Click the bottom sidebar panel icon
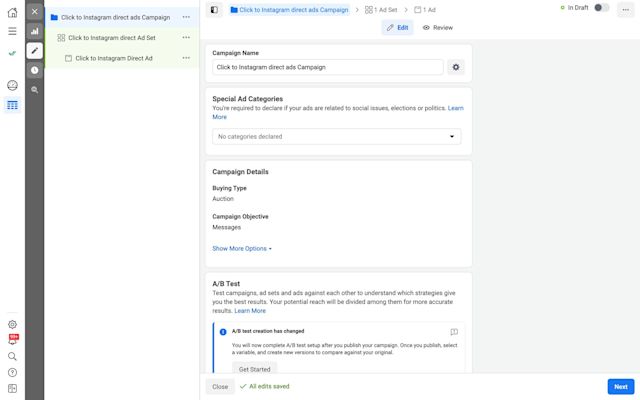The image size is (640, 400). 12,389
